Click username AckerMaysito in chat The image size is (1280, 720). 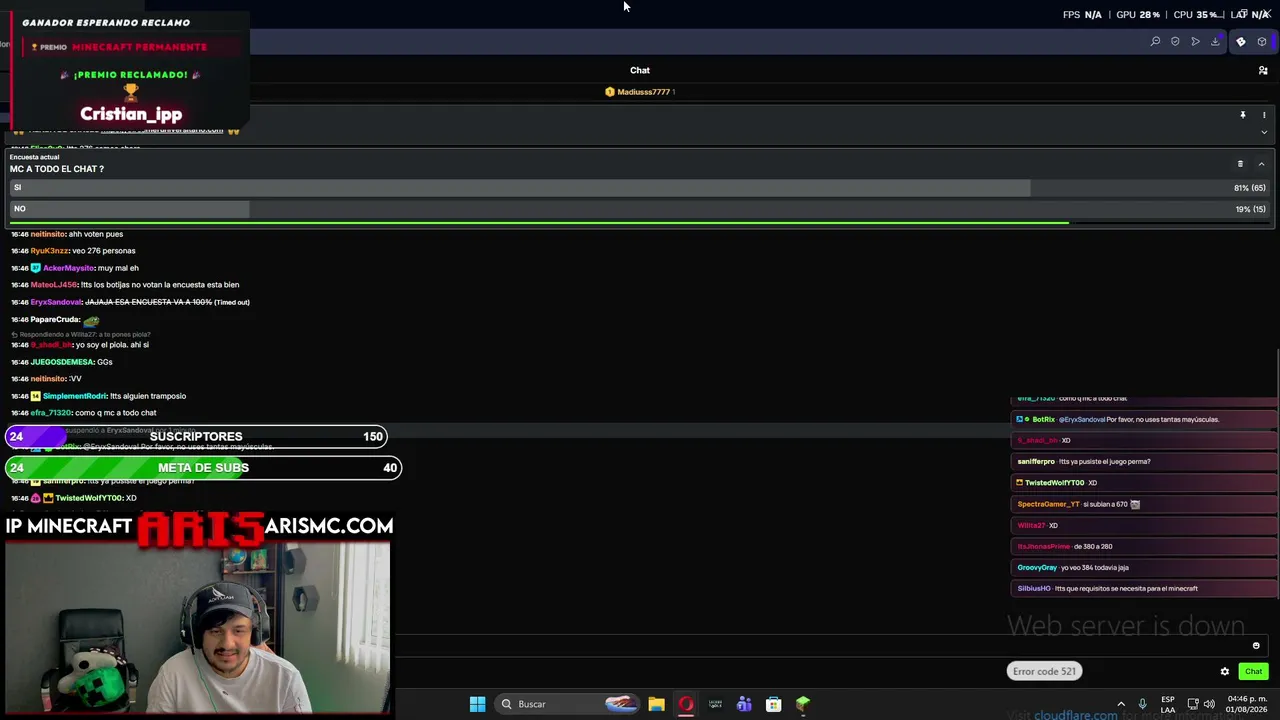point(69,268)
